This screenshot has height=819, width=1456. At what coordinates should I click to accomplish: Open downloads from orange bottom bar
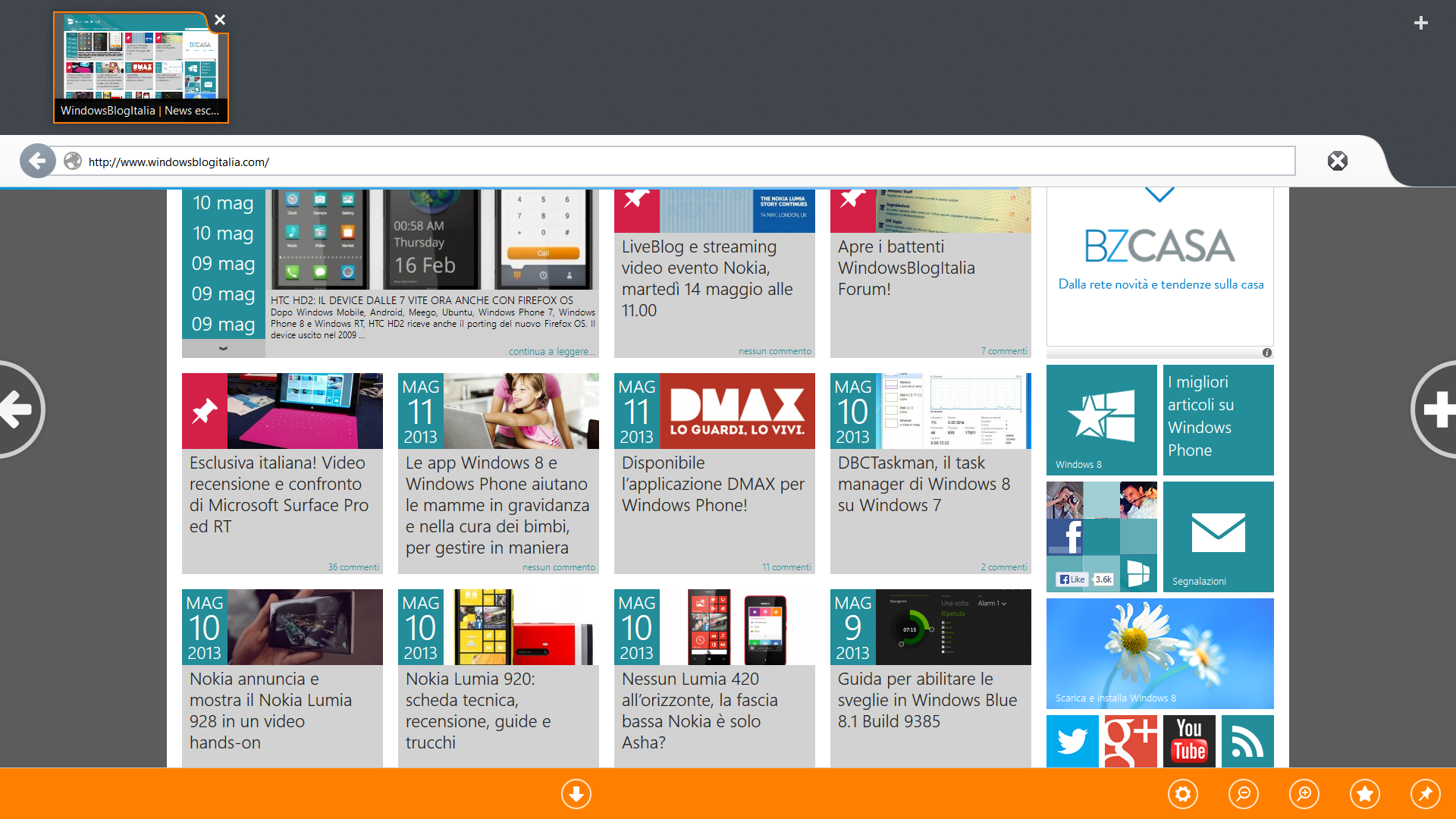(576, 794)
